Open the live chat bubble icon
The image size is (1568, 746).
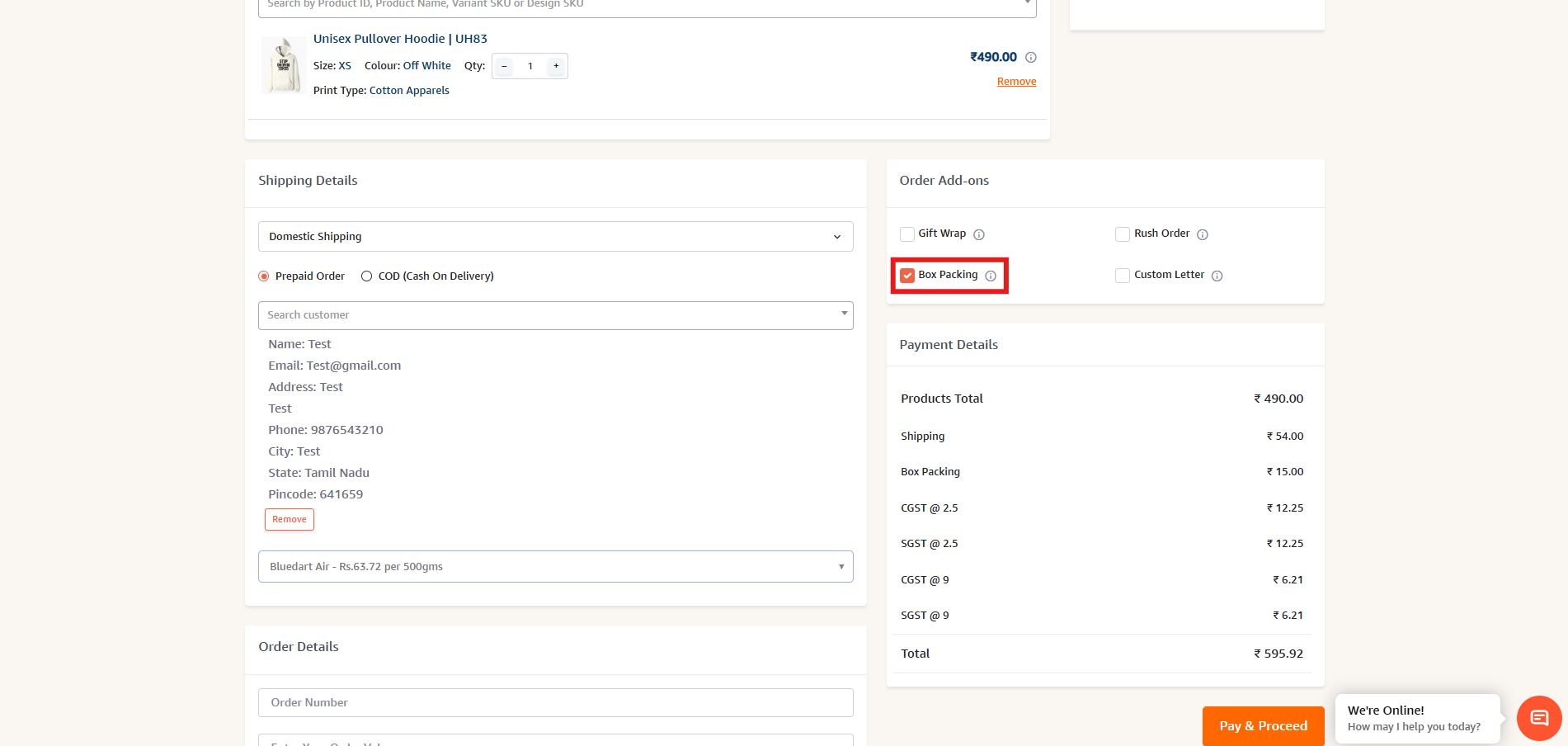pyautogui.click(x=1538, y=717)
